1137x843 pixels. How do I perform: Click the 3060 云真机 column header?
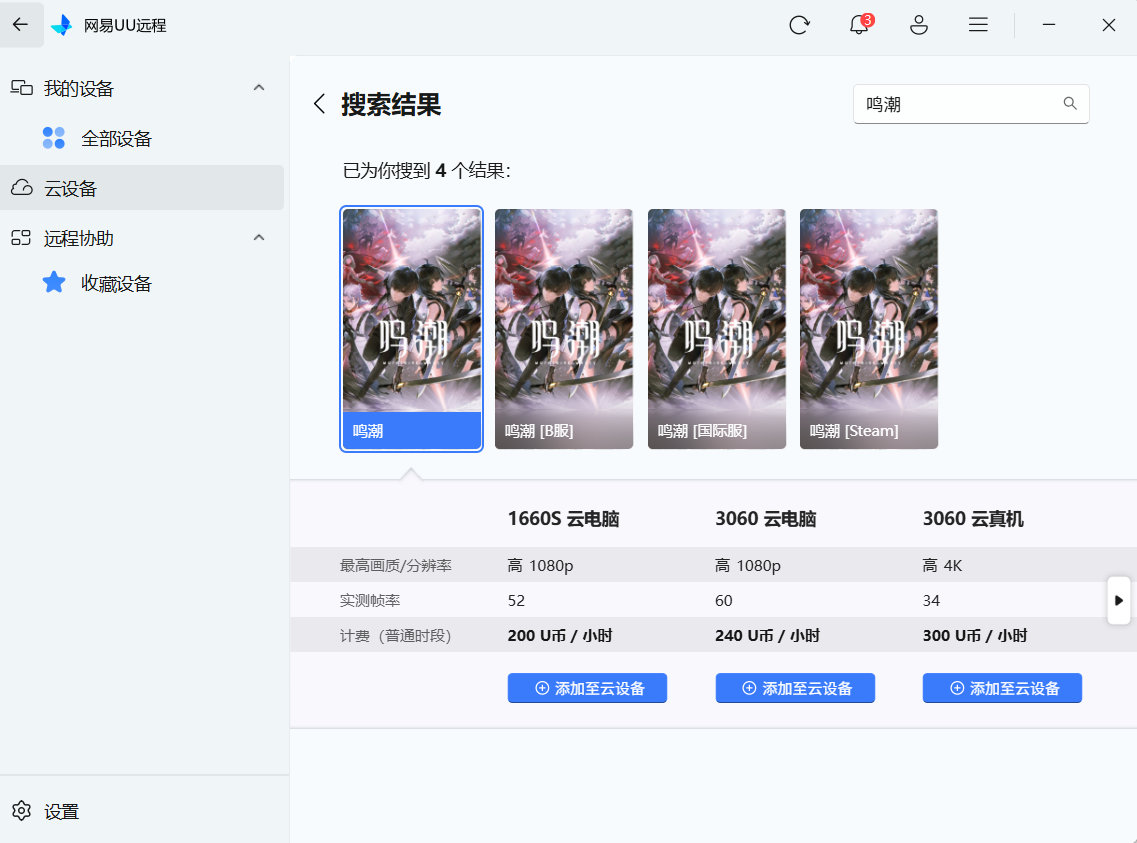click(x=973, y=519)
